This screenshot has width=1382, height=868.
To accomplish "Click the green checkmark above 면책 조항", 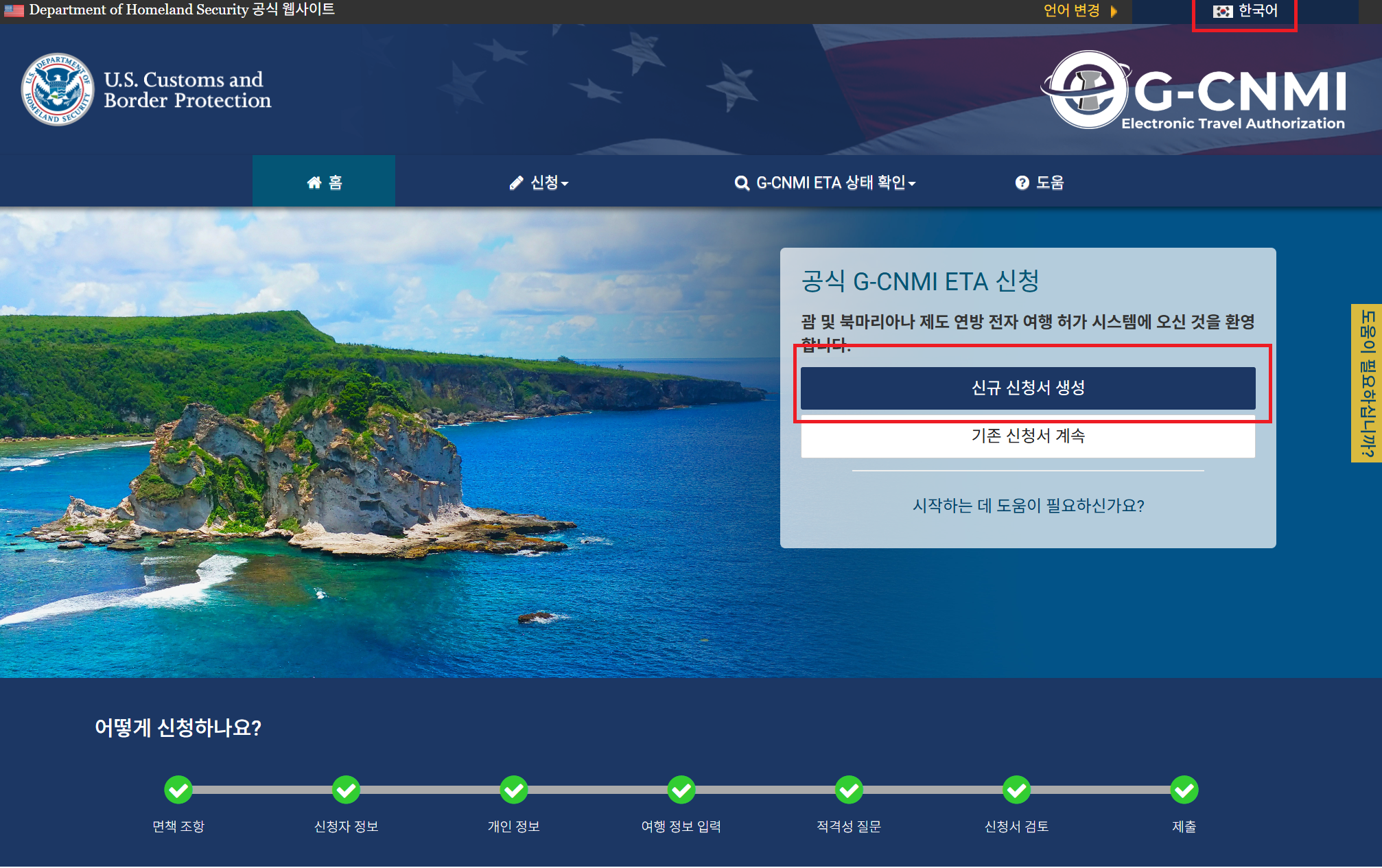I will [x=178, y=790].
